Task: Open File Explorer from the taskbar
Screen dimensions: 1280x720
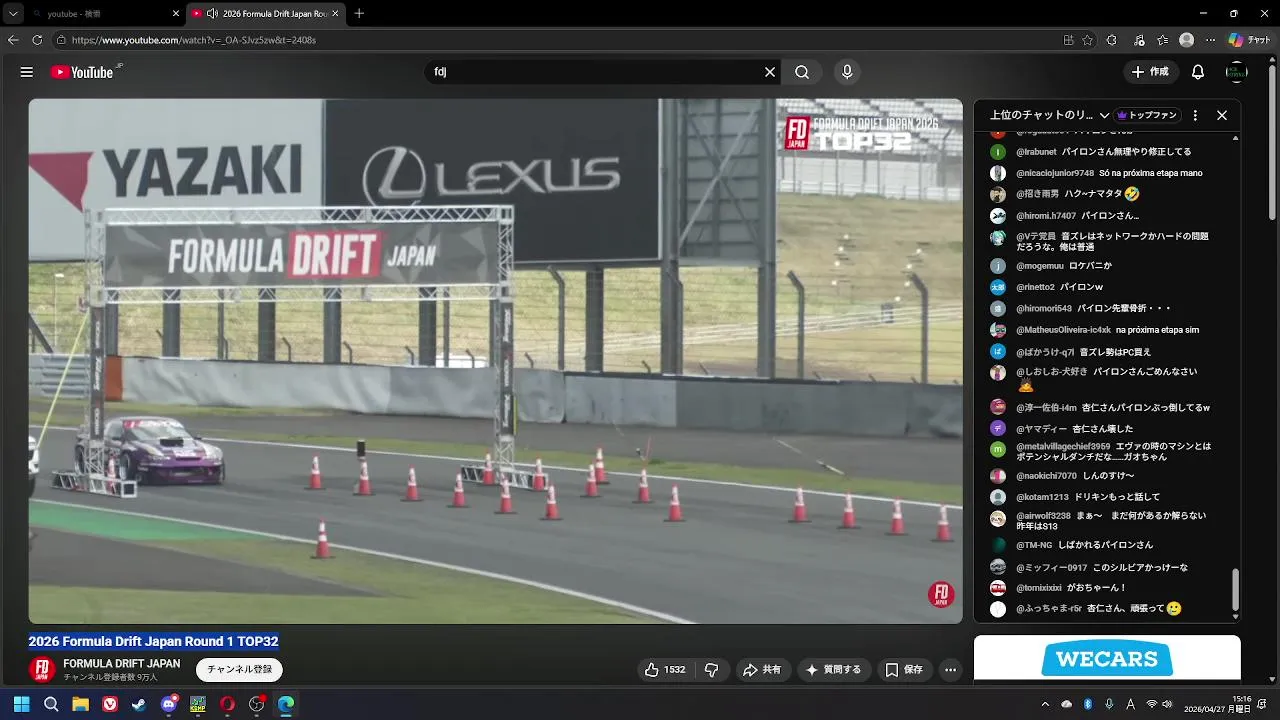Action: [x=80, y=704]
